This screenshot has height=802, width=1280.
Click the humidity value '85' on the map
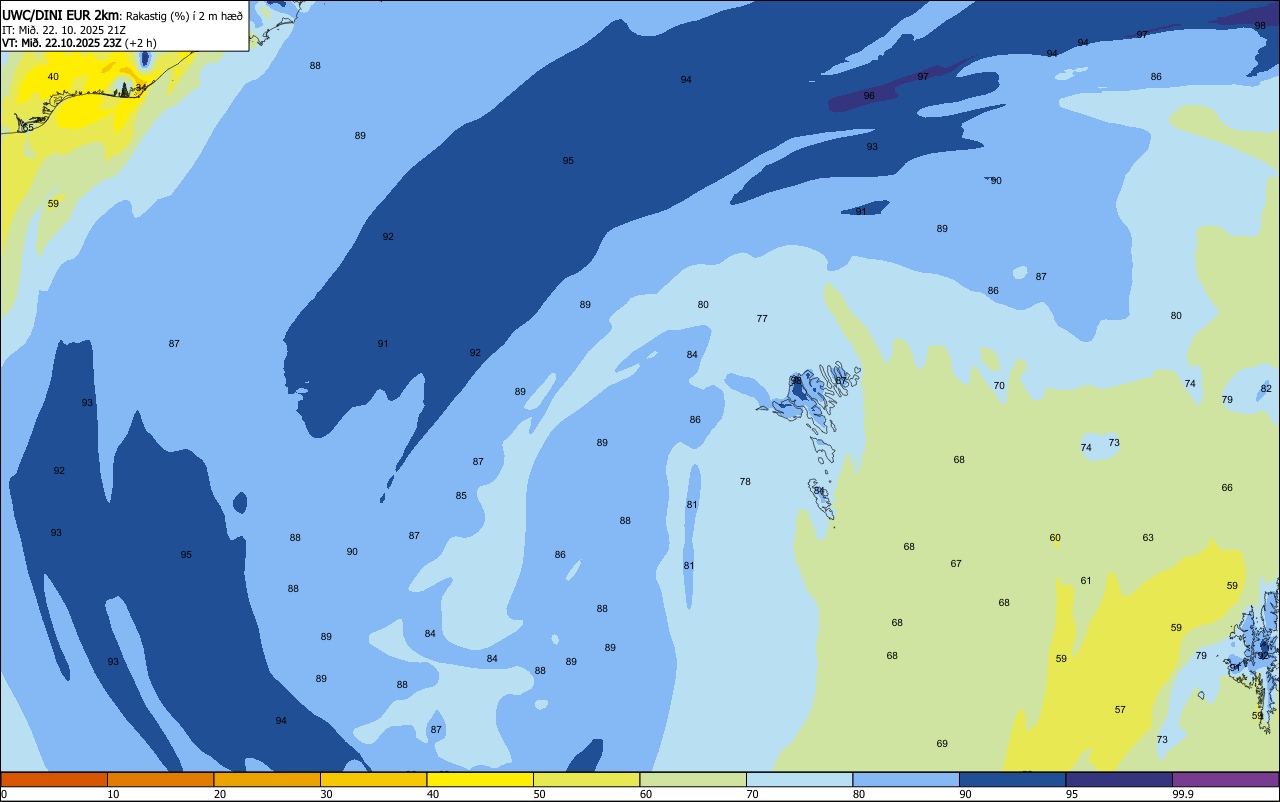tap(461, 496)
